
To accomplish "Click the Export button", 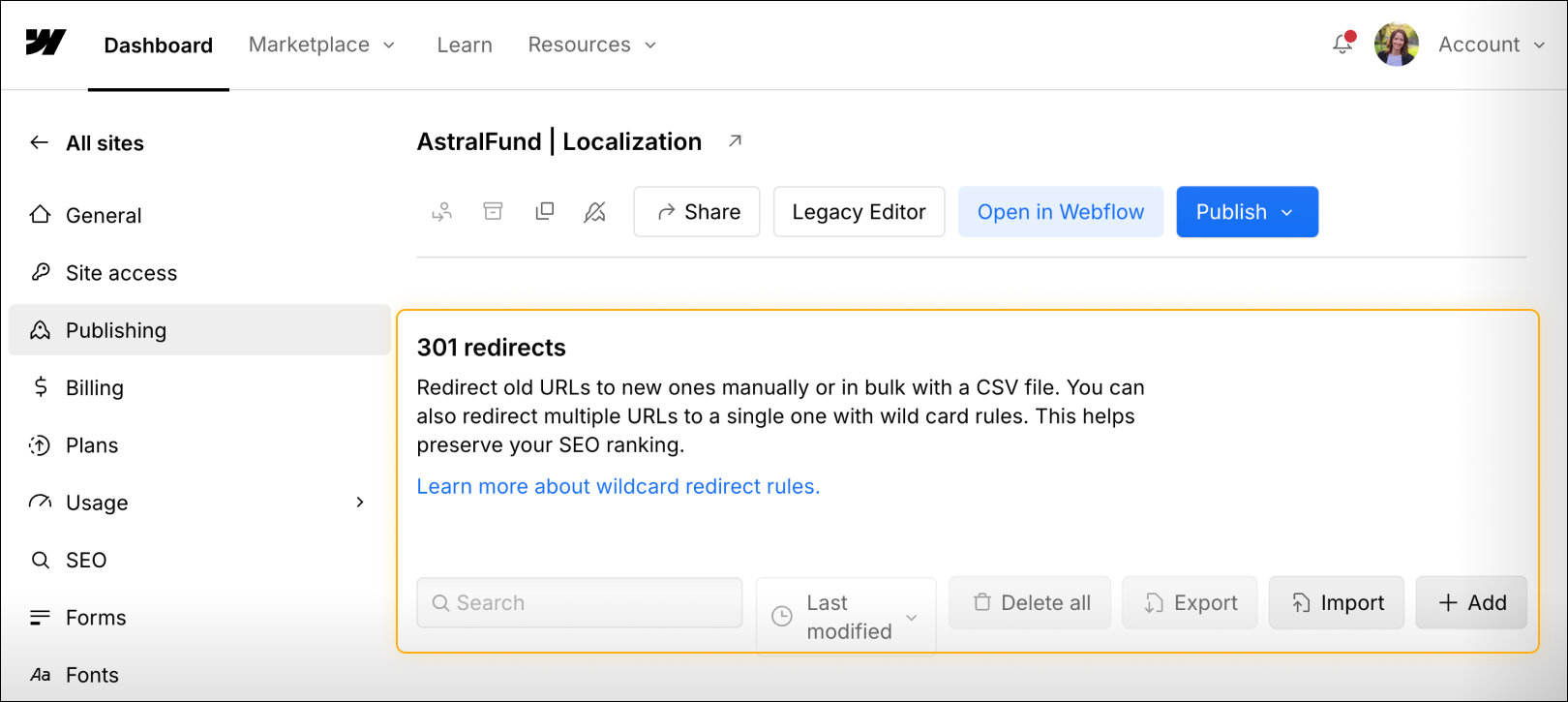I will tap(1190, 602).
